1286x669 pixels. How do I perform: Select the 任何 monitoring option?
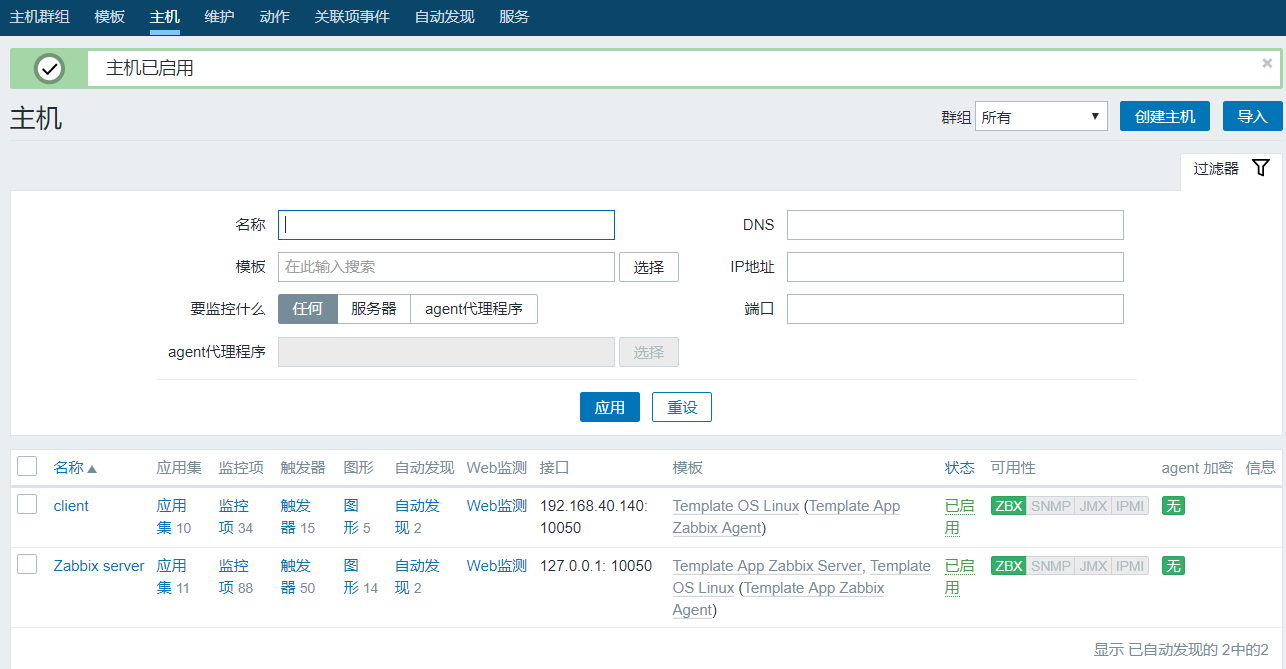coord(308,309)
